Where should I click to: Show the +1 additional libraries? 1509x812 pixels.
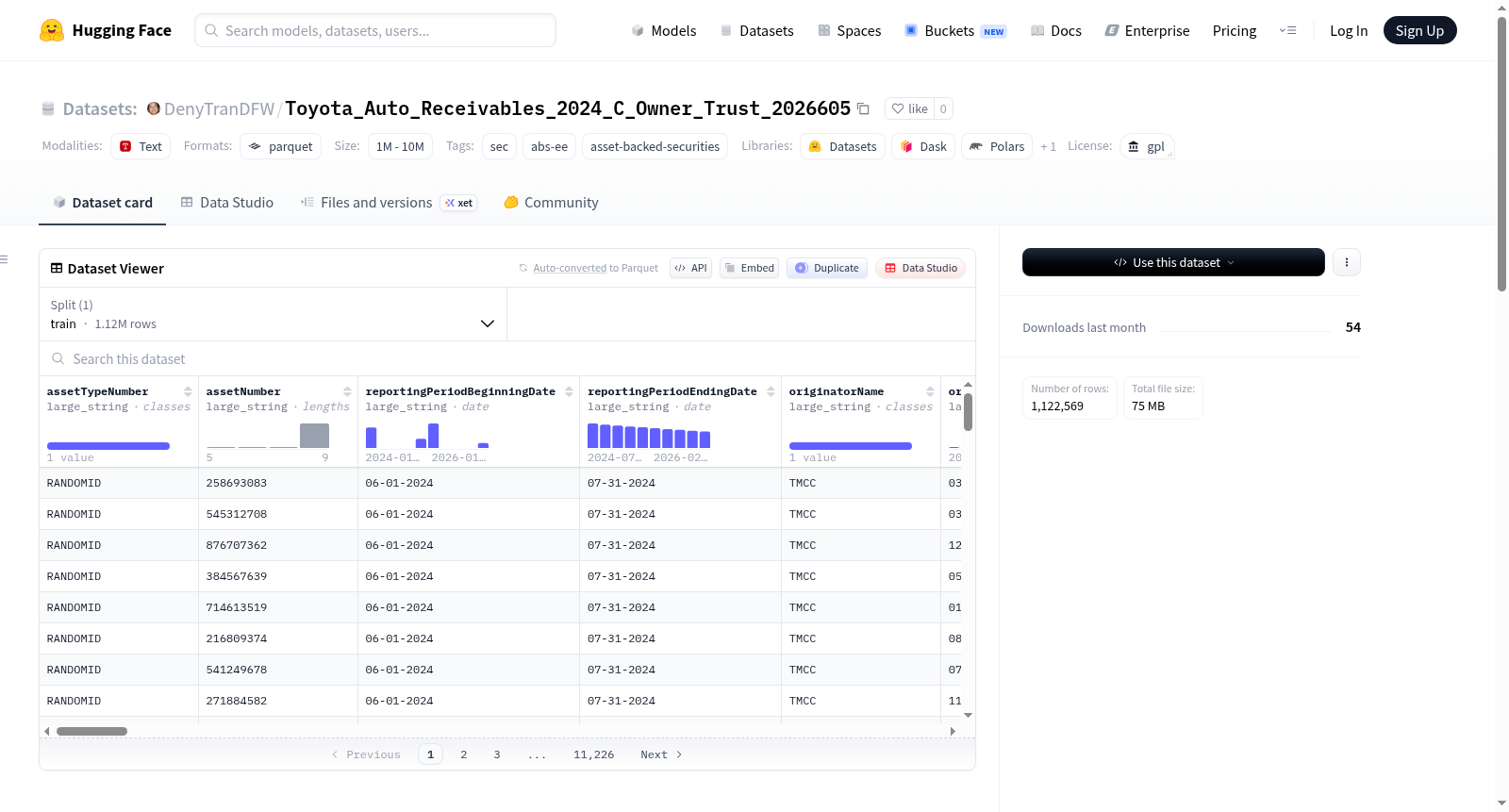click(x=1048, y=146)
